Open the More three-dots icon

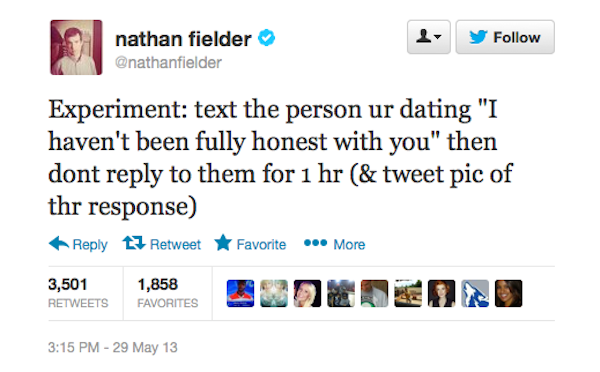(315, 243)
